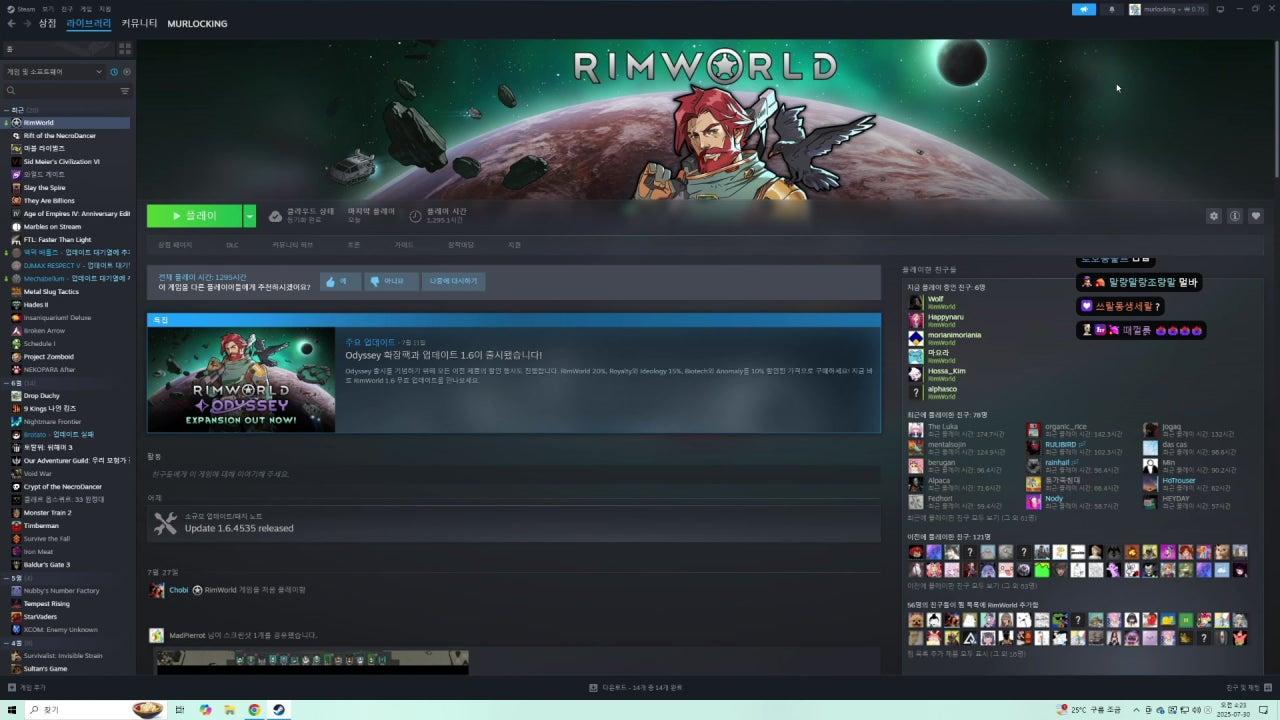Viewport: 1280px width, 720px height.
Task: Open the notifications bell icon
Action: pyautogui.click(x=1111, y=9)
